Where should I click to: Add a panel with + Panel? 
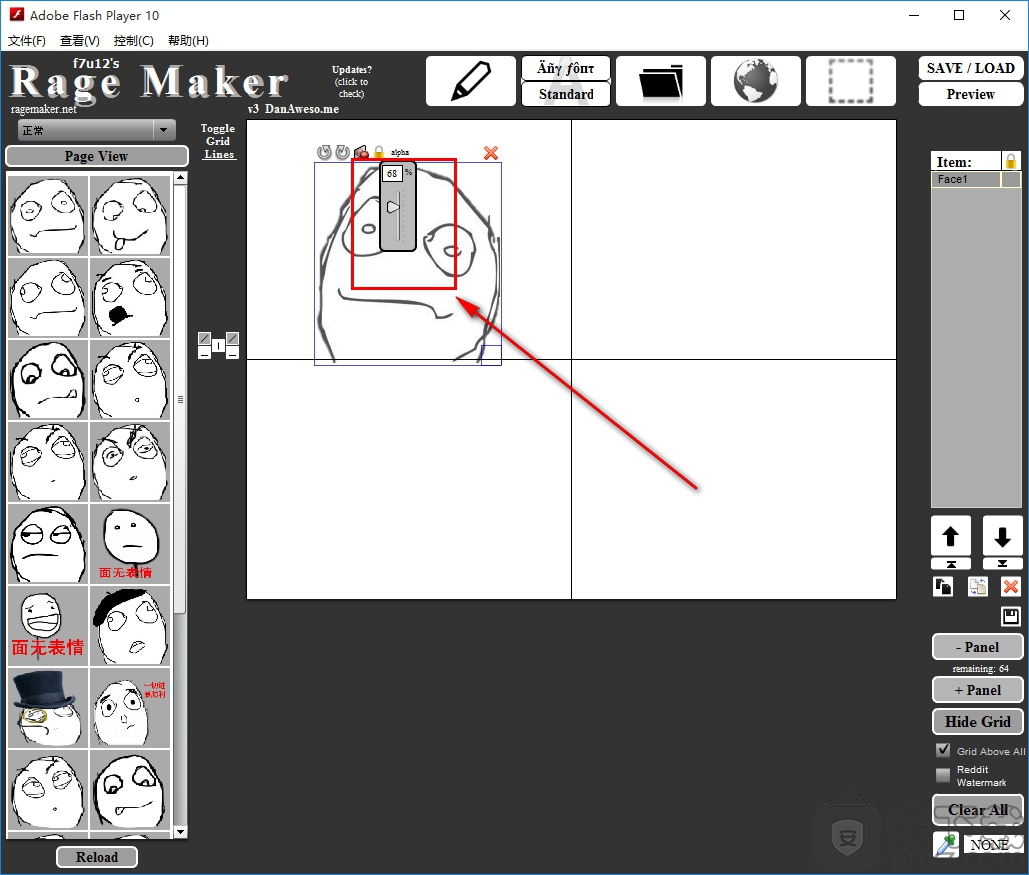[x=977, y=690]
